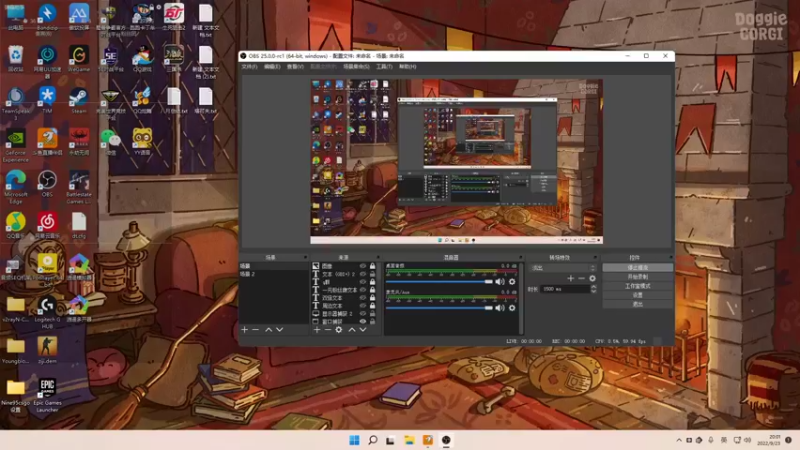The height and width of the screenshot is (450, 800).
Task: Add a transition with plus icon
Action: coord(570,278)
